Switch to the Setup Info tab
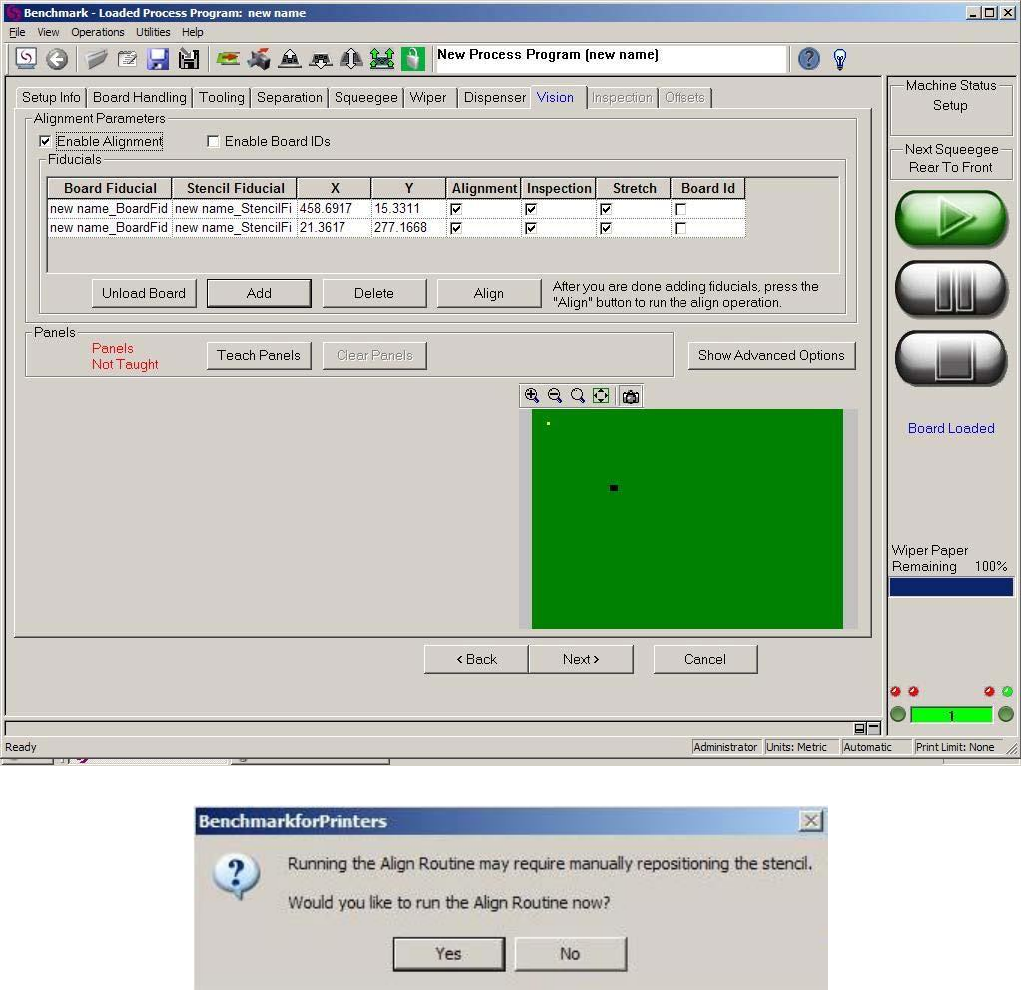This screenshot has width=1021, height=990. pyautogui.click(x=51, y=98)
